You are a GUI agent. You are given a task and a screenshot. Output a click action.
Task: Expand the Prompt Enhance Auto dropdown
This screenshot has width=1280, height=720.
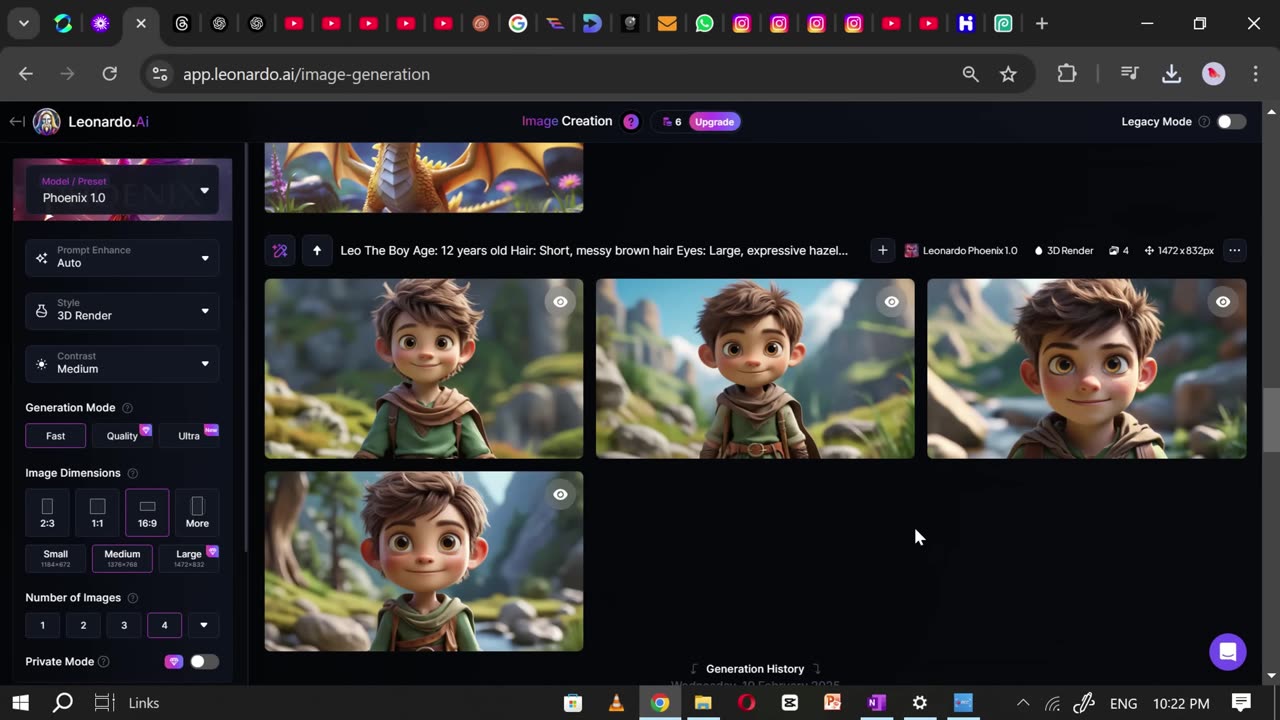122,257
